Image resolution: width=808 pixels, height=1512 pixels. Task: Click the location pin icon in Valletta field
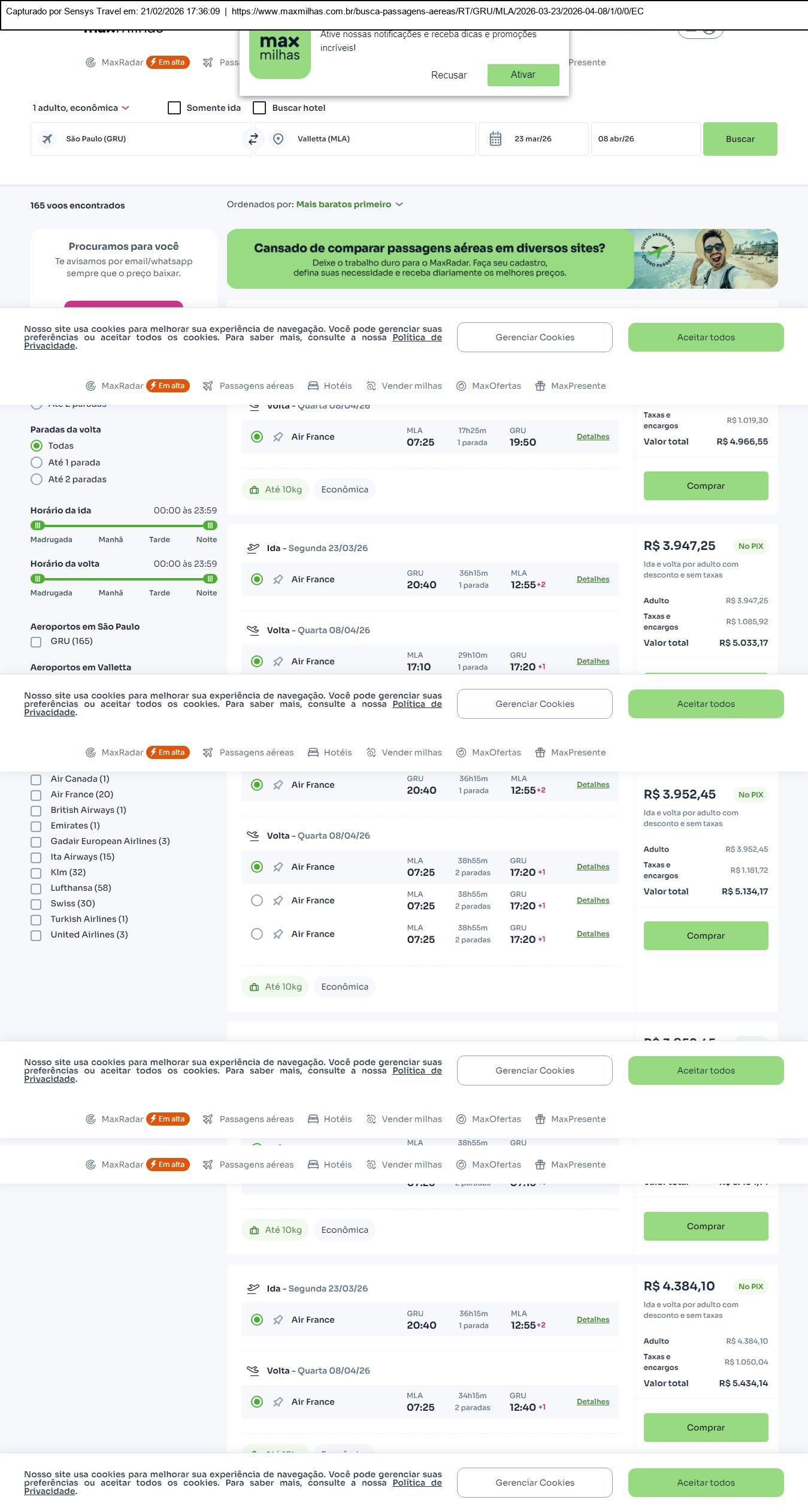tap(278, 139)
